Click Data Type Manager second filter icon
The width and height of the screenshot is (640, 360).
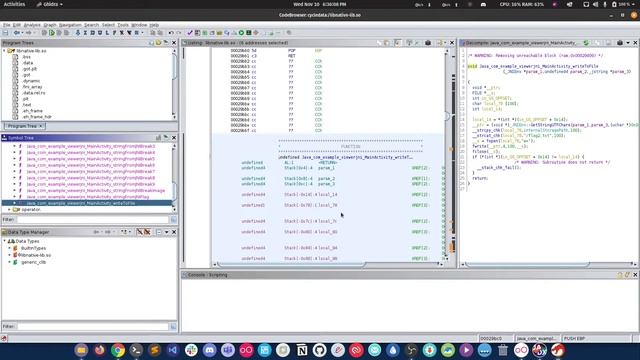pyautogui.click(x=147, y=232)
